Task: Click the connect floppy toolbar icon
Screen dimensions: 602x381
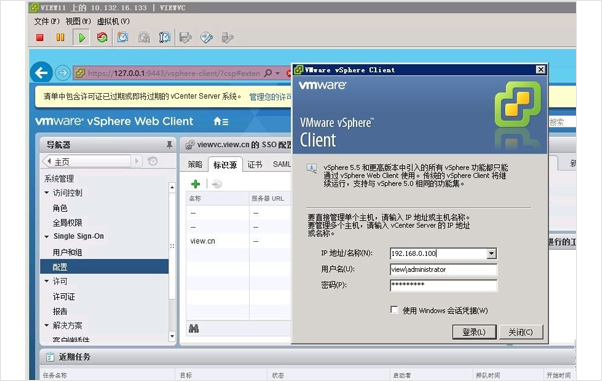Action: click(185, 38)
